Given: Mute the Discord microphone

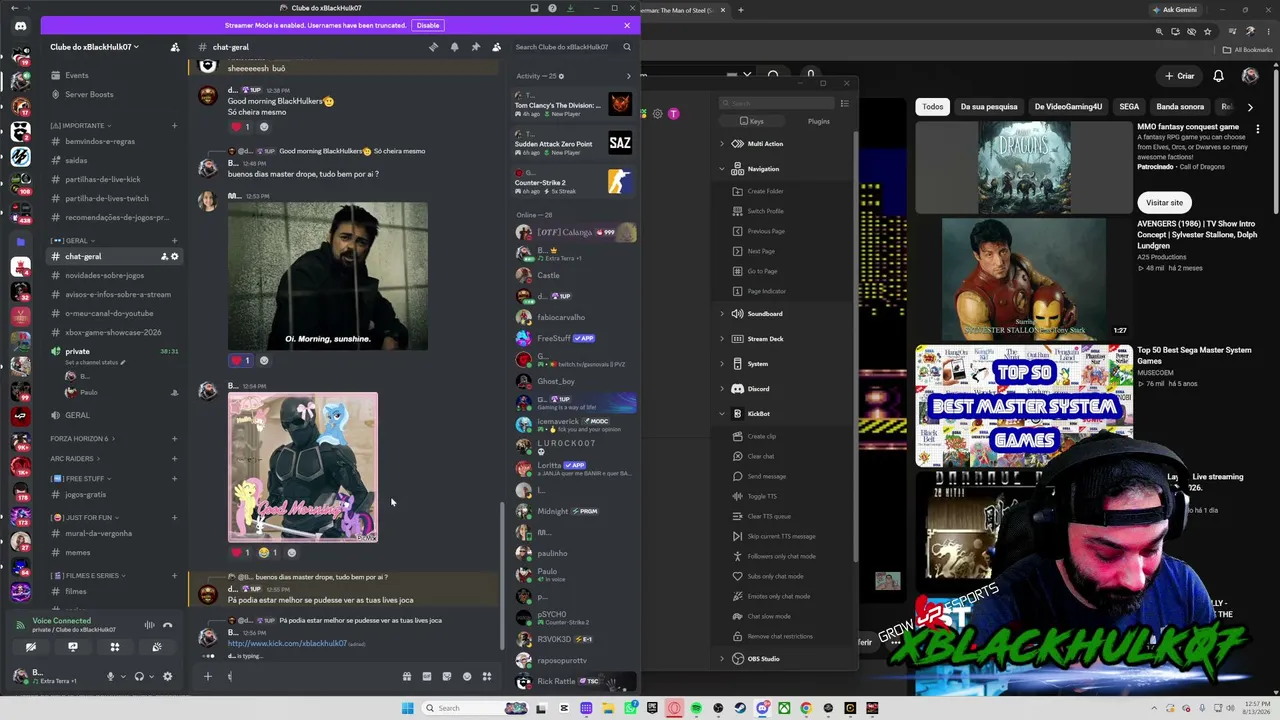Looking at the screenshot, I should pos(111,676).
